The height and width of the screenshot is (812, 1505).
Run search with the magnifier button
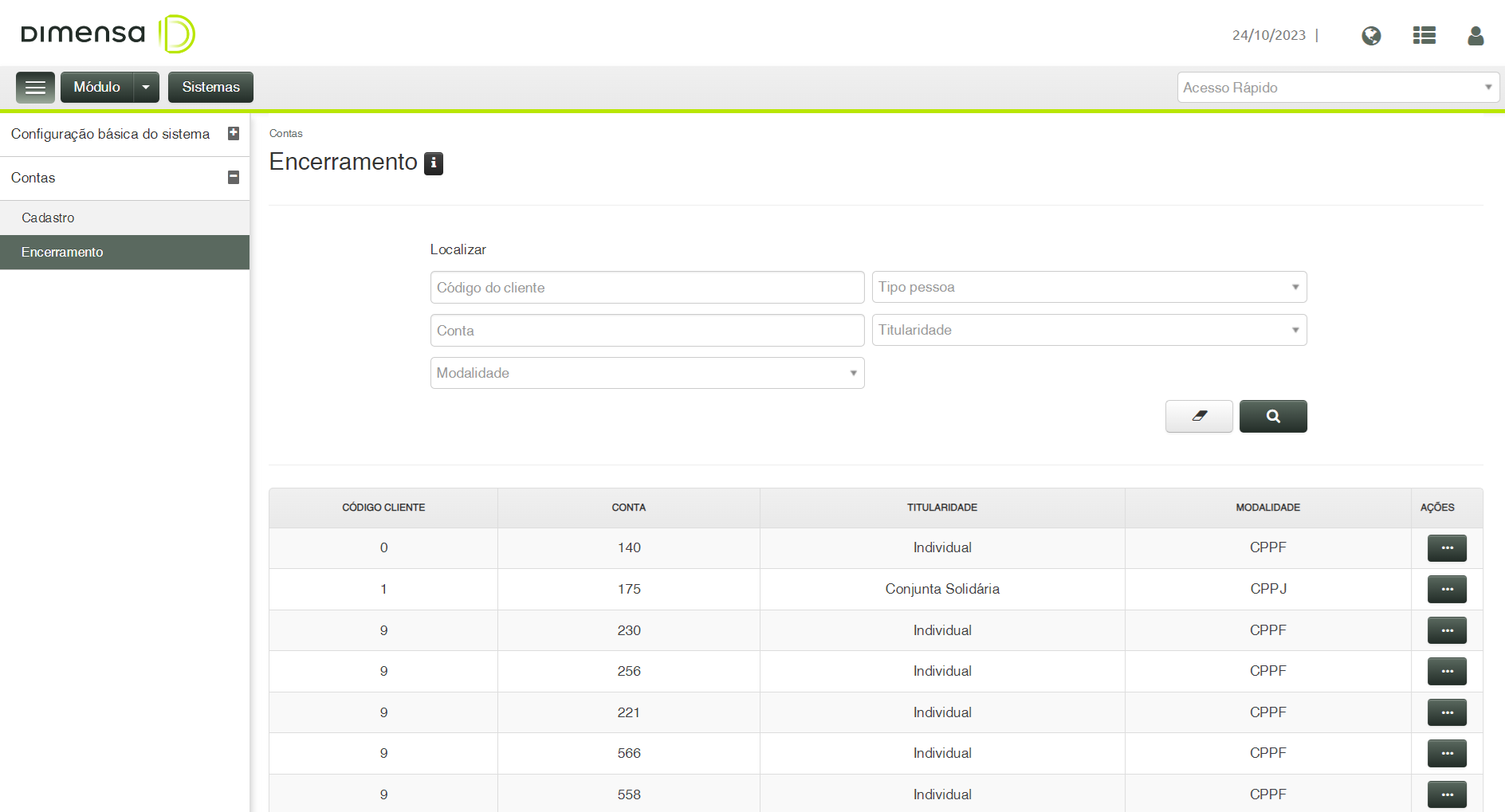pos(1273,416)
